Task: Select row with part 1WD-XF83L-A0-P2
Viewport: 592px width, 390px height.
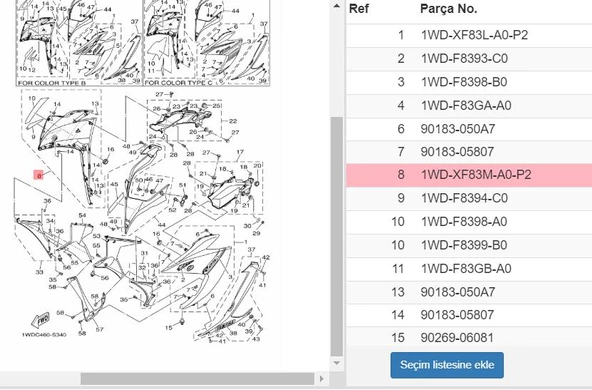Action: pos(469,35)
